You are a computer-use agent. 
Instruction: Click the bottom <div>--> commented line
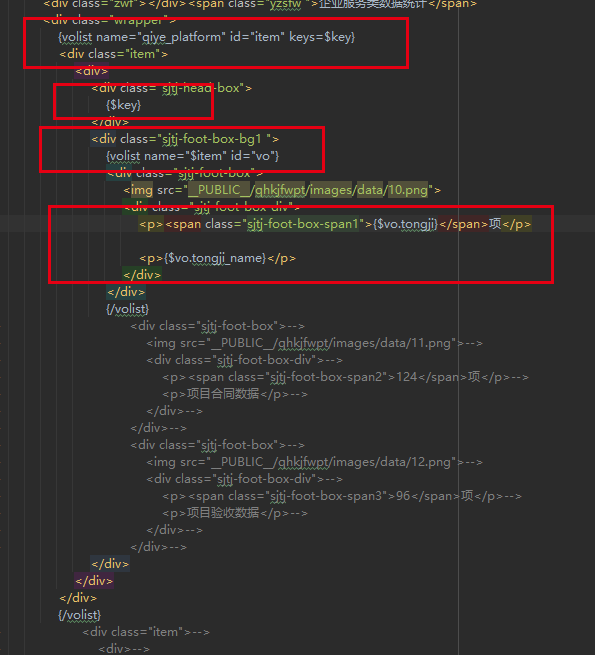tap(124, 649)
